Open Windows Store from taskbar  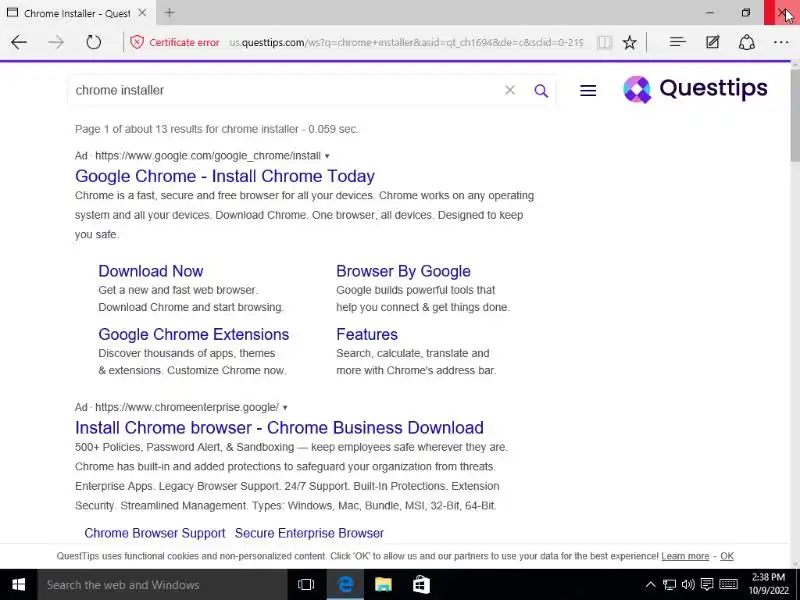click(x=421, y=585)
